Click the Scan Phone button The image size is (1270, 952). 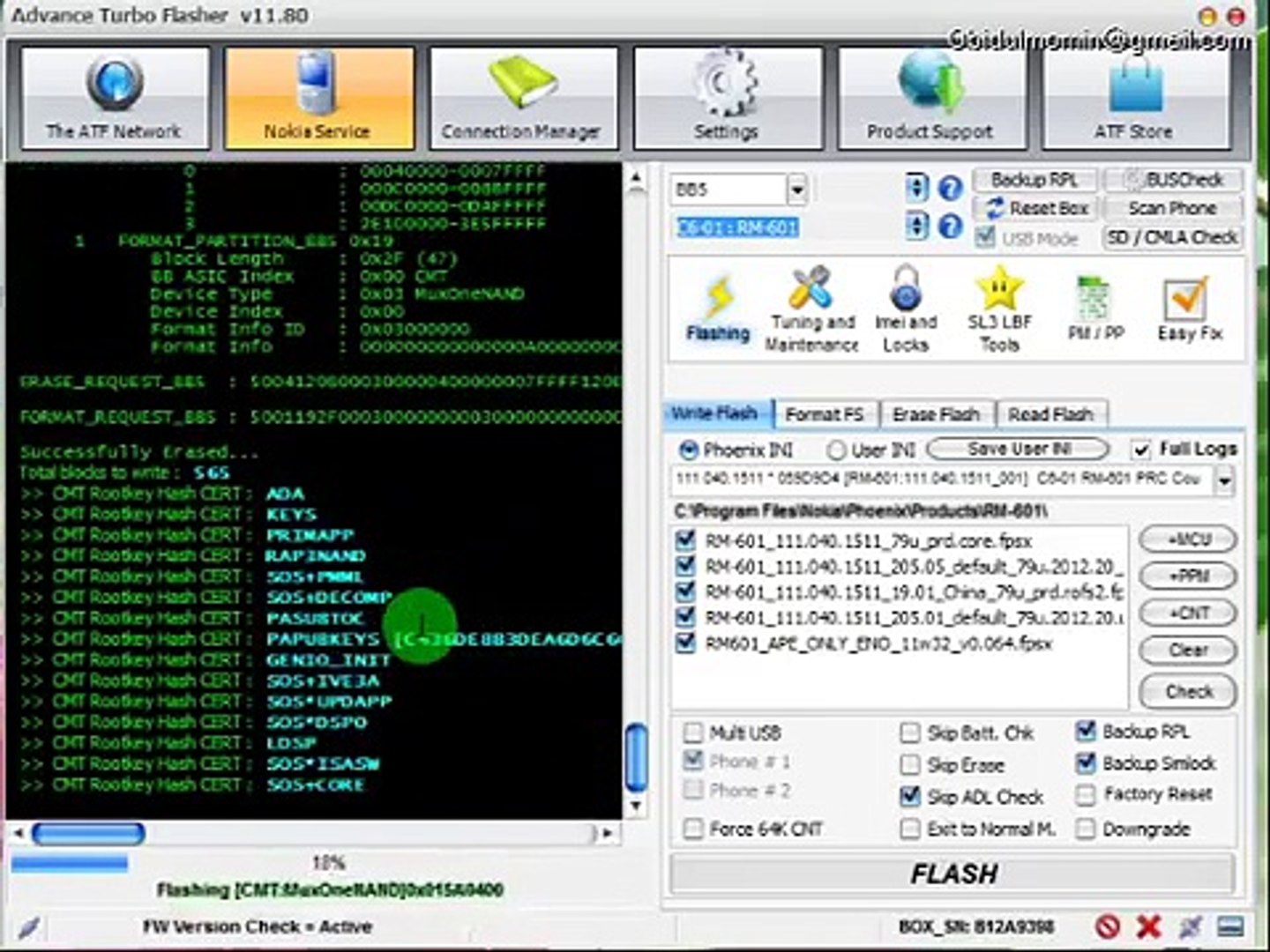click(1173, 209)
